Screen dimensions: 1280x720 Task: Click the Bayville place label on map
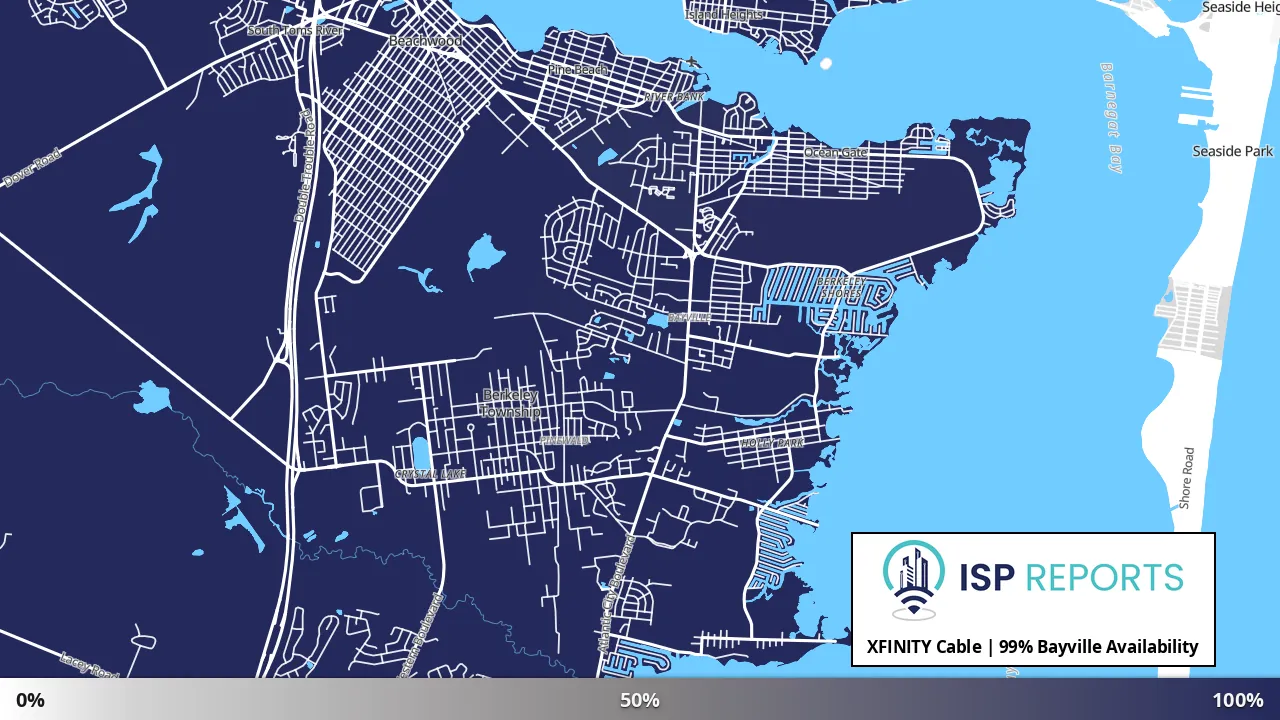click(689, 317)
